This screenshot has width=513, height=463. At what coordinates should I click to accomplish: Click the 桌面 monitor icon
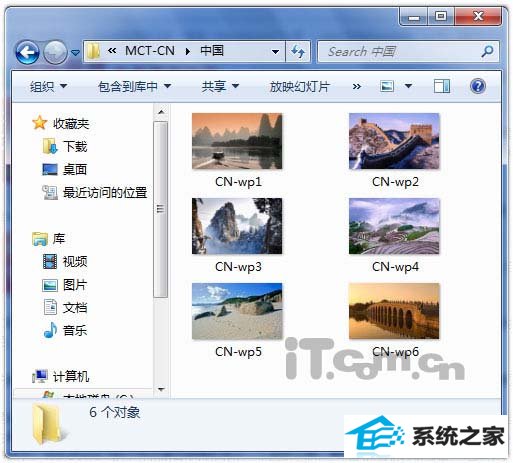click(50, 169)
